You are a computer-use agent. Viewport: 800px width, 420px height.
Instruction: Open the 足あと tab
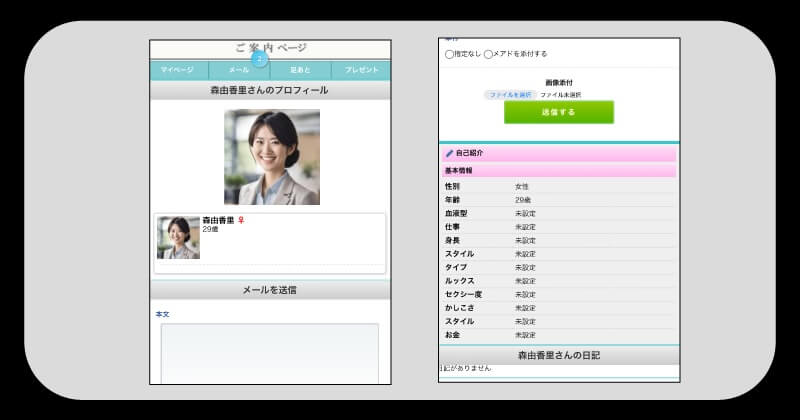tap(301, 70)
